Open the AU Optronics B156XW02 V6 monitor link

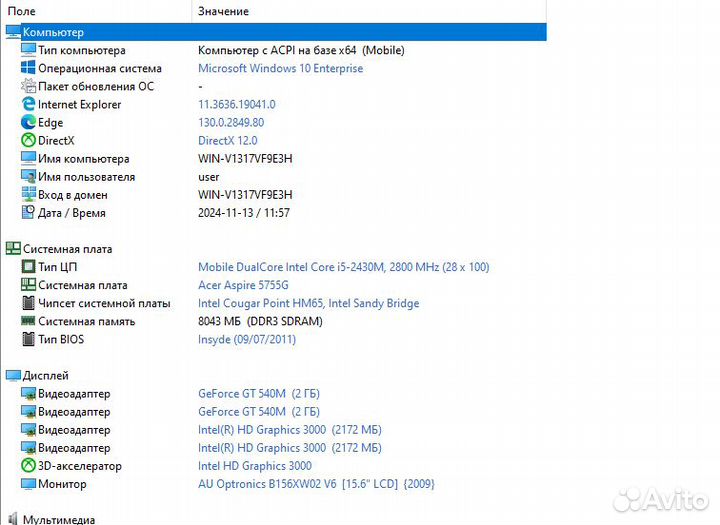316,484
